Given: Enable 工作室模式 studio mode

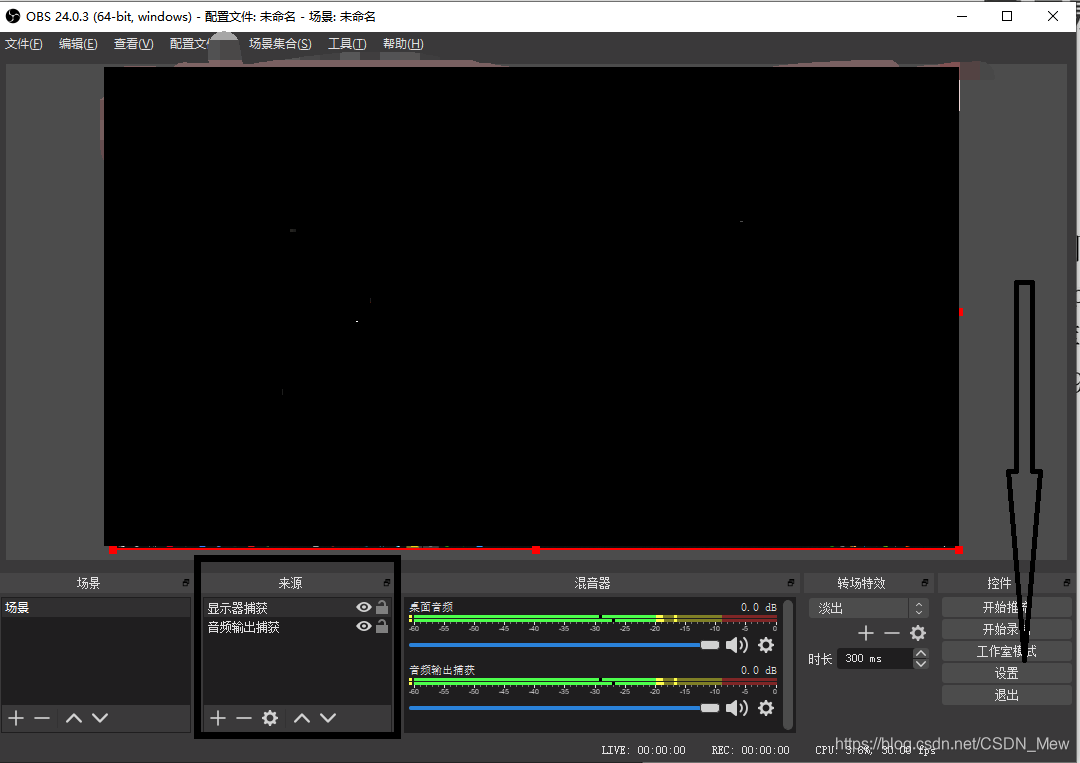Looking at the screenshot, I should tap(1006, 651).
